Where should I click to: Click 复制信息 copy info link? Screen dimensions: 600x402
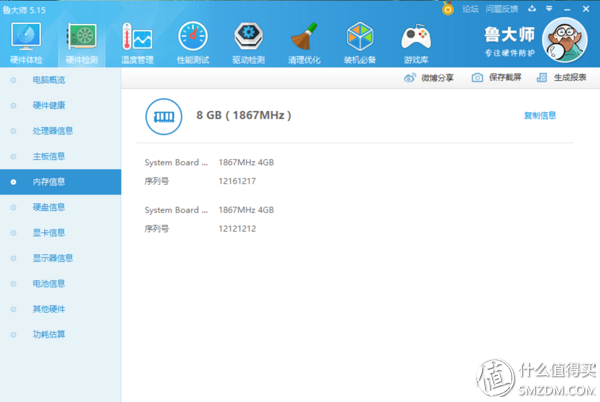pyautogui.click(x=540, y=116)
